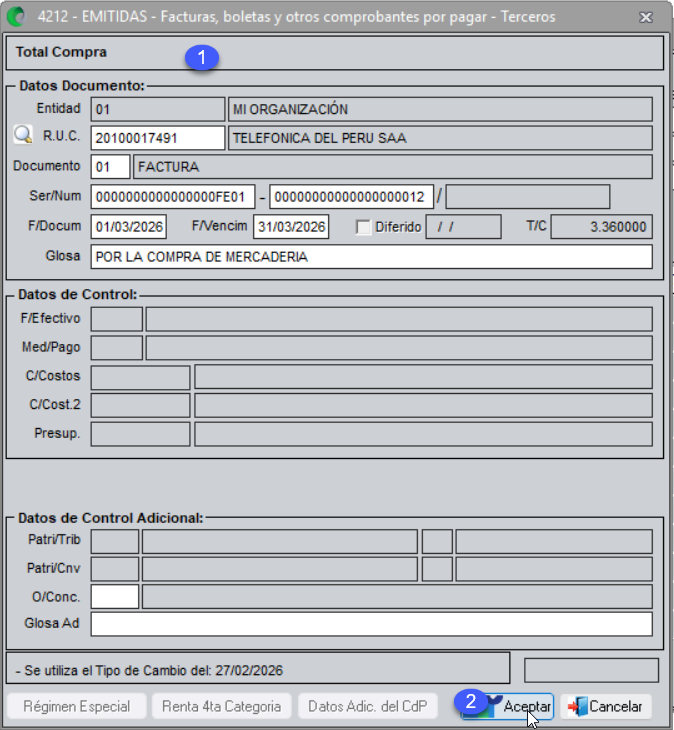Click the Entidad code field 01

158,109
